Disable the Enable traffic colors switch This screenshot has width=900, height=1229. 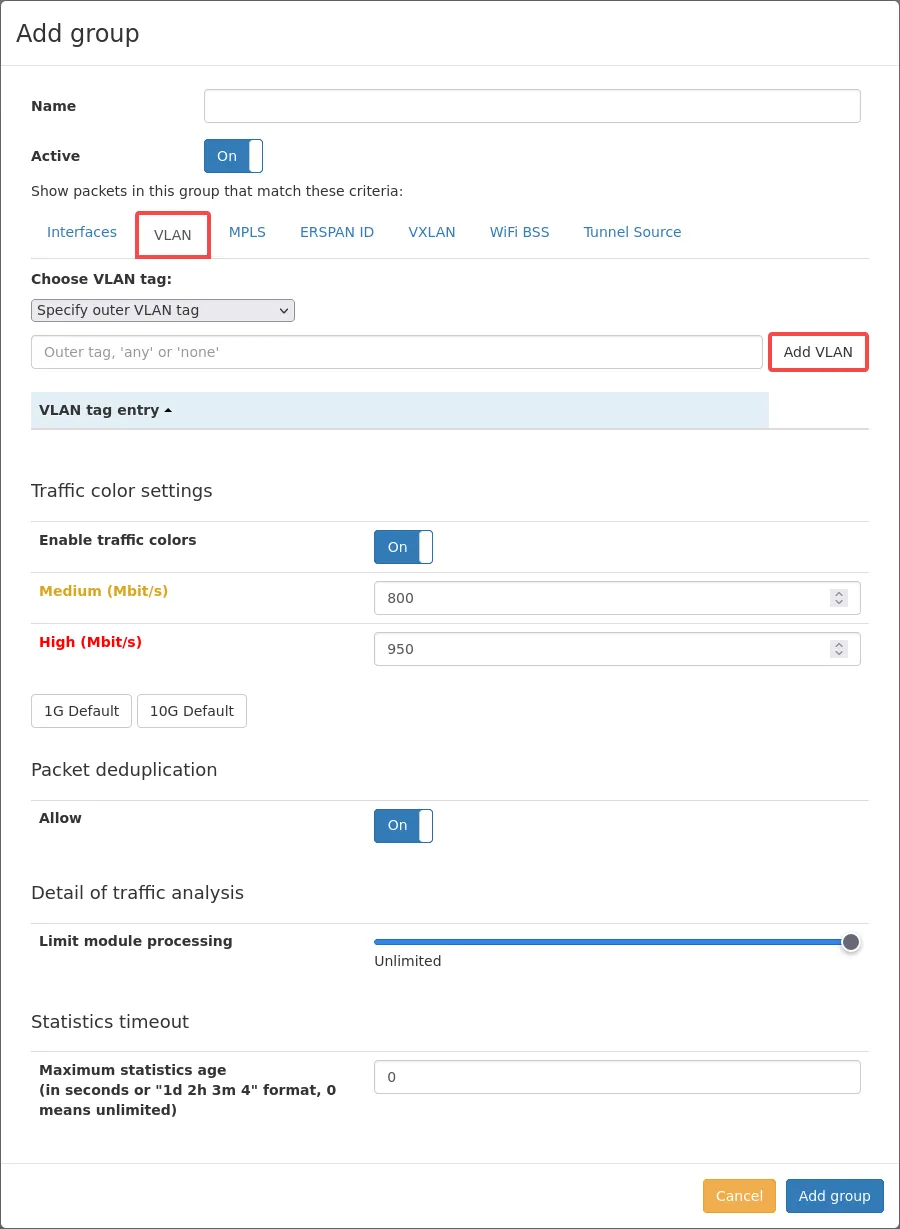(x=403, y=547)
